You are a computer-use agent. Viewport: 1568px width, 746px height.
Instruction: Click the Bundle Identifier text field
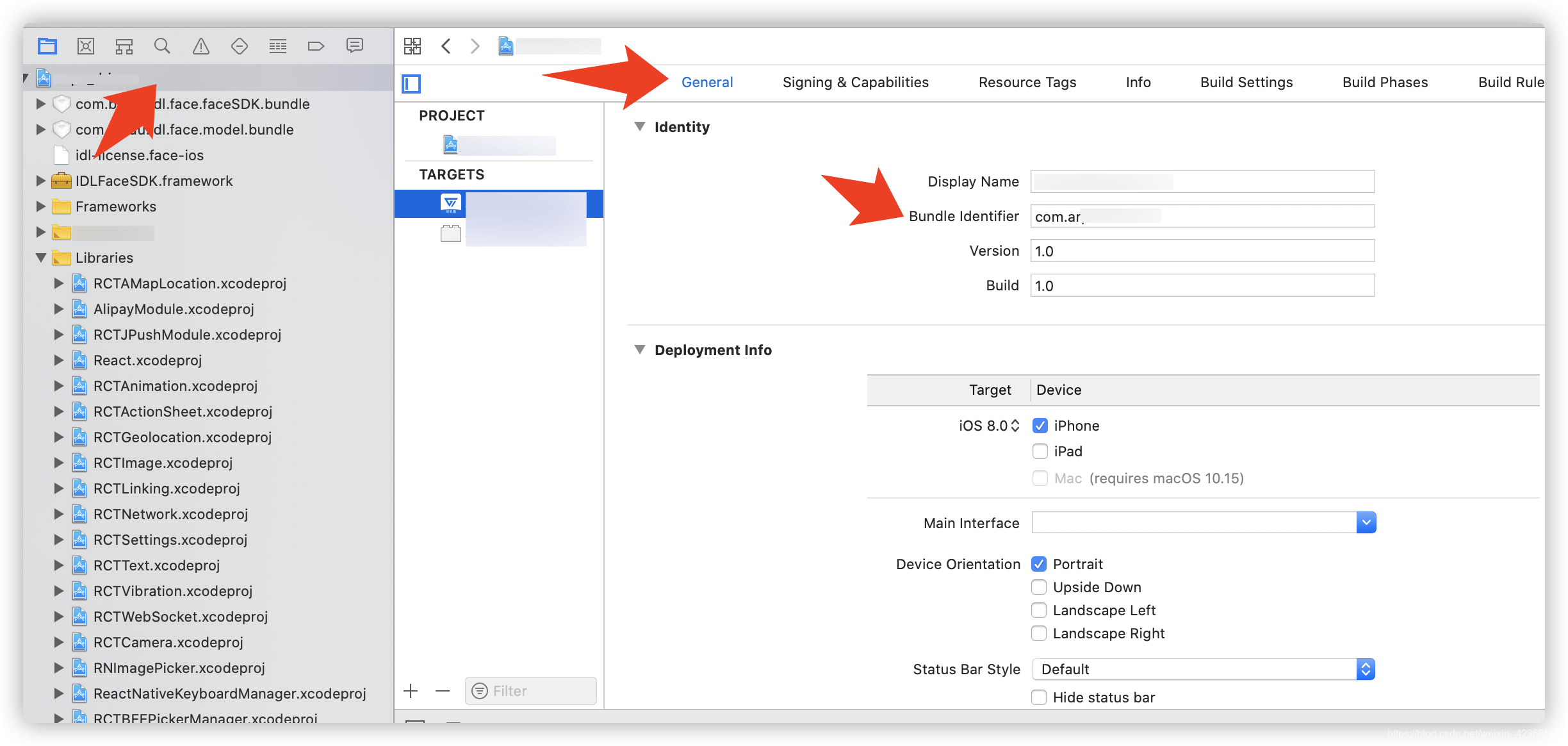coord(1202,217)
